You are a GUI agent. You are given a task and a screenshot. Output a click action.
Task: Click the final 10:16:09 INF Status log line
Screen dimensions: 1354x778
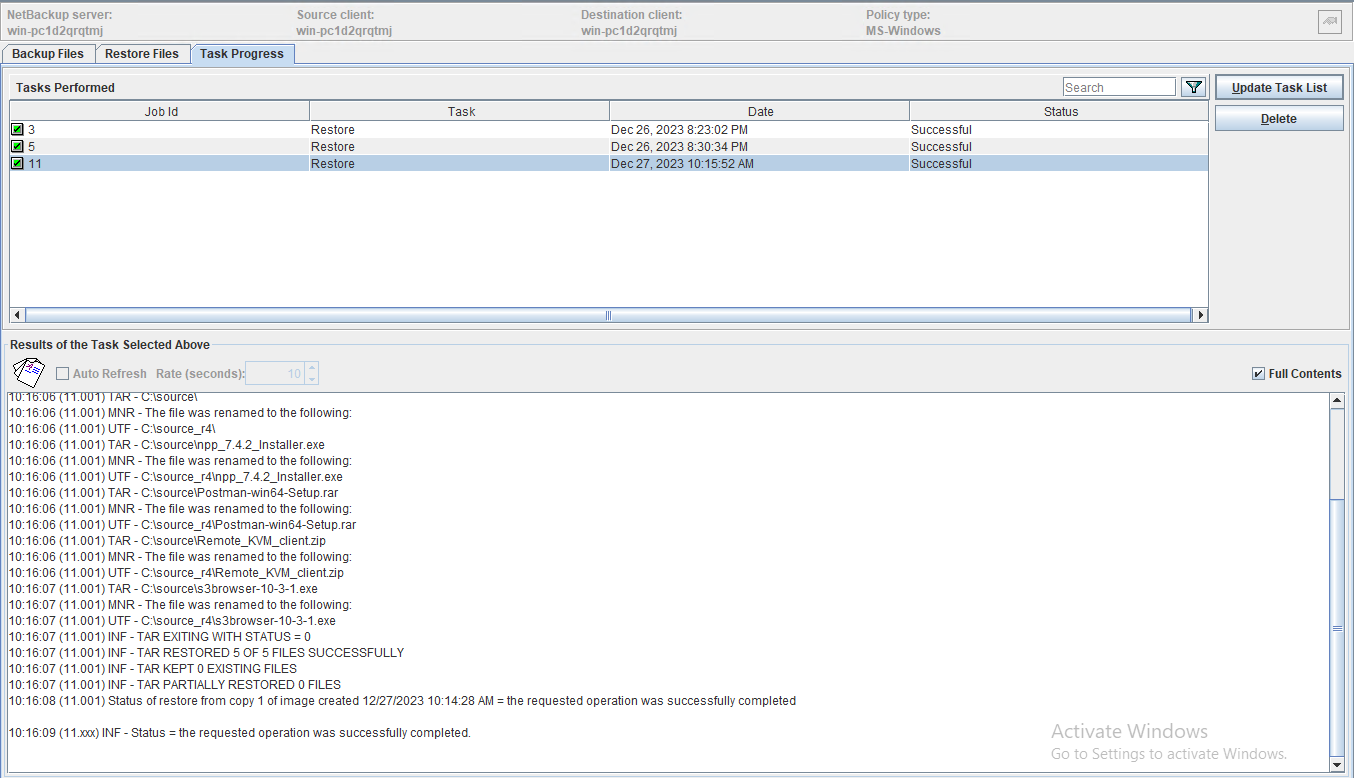[x=239, y=733]
